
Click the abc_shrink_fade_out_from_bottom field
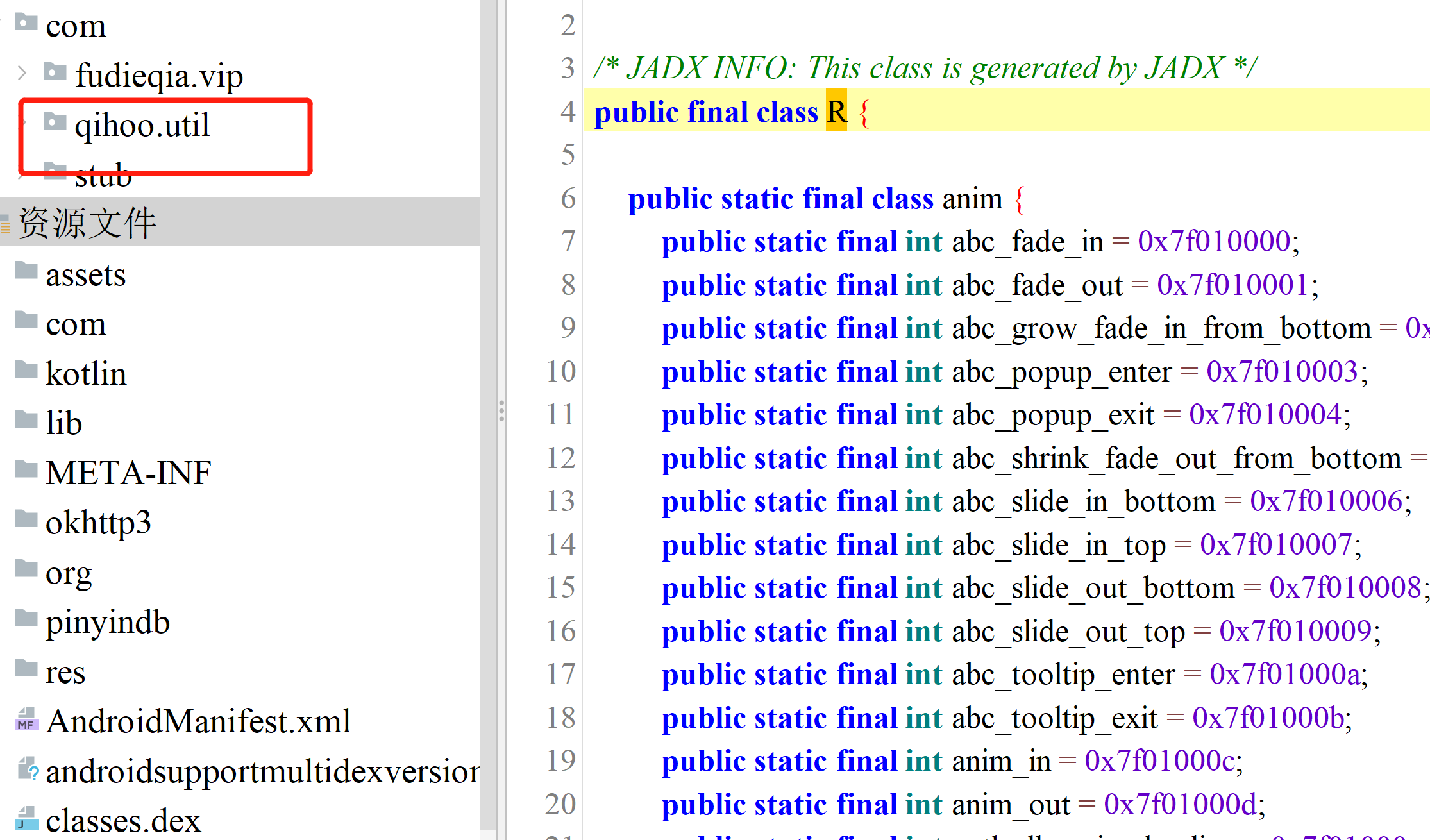coord(1177,458)
